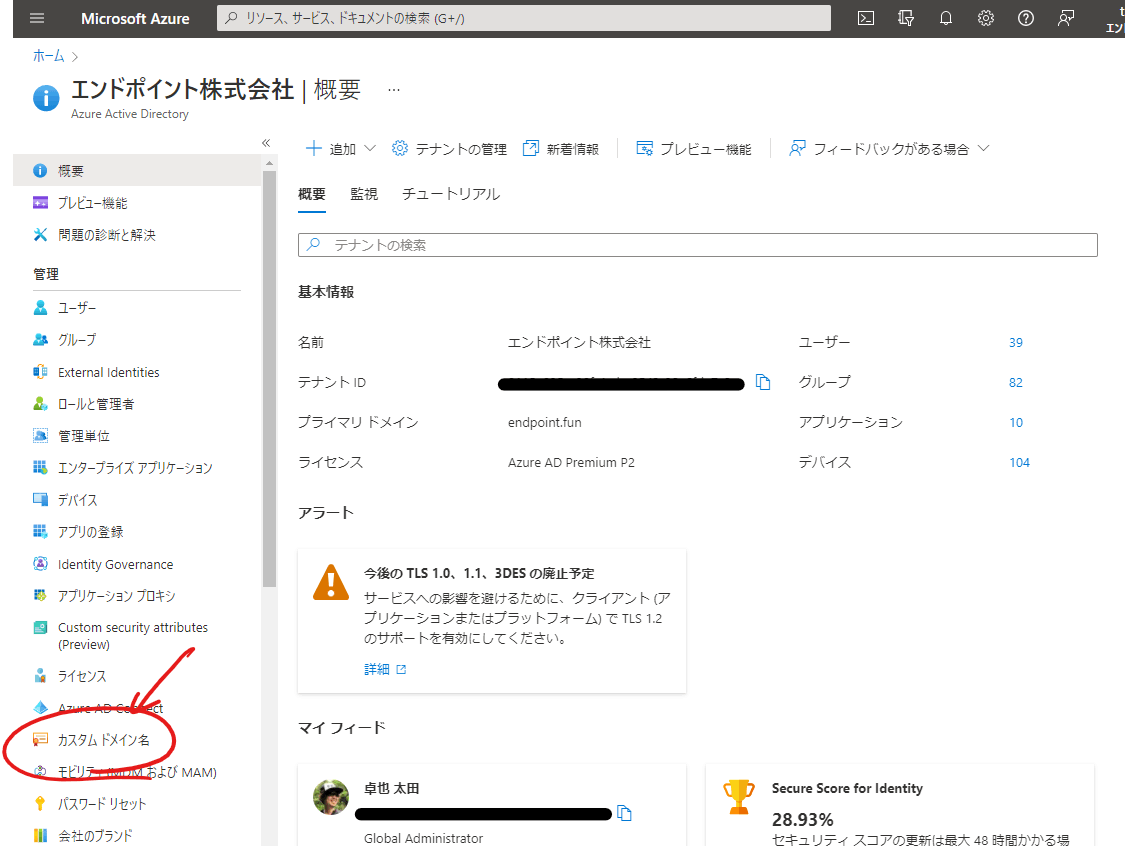Switch to the 監視 tab
1125x846 pixels.
(364, 194)
